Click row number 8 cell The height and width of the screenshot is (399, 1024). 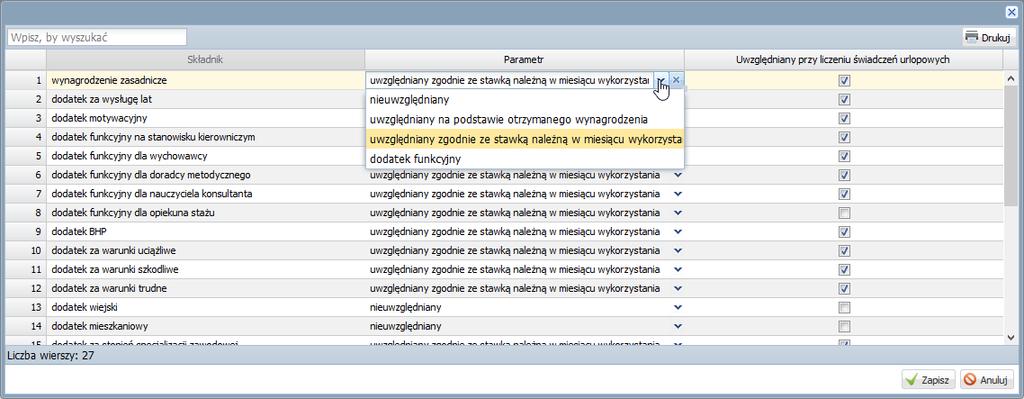tap(26, 213)
